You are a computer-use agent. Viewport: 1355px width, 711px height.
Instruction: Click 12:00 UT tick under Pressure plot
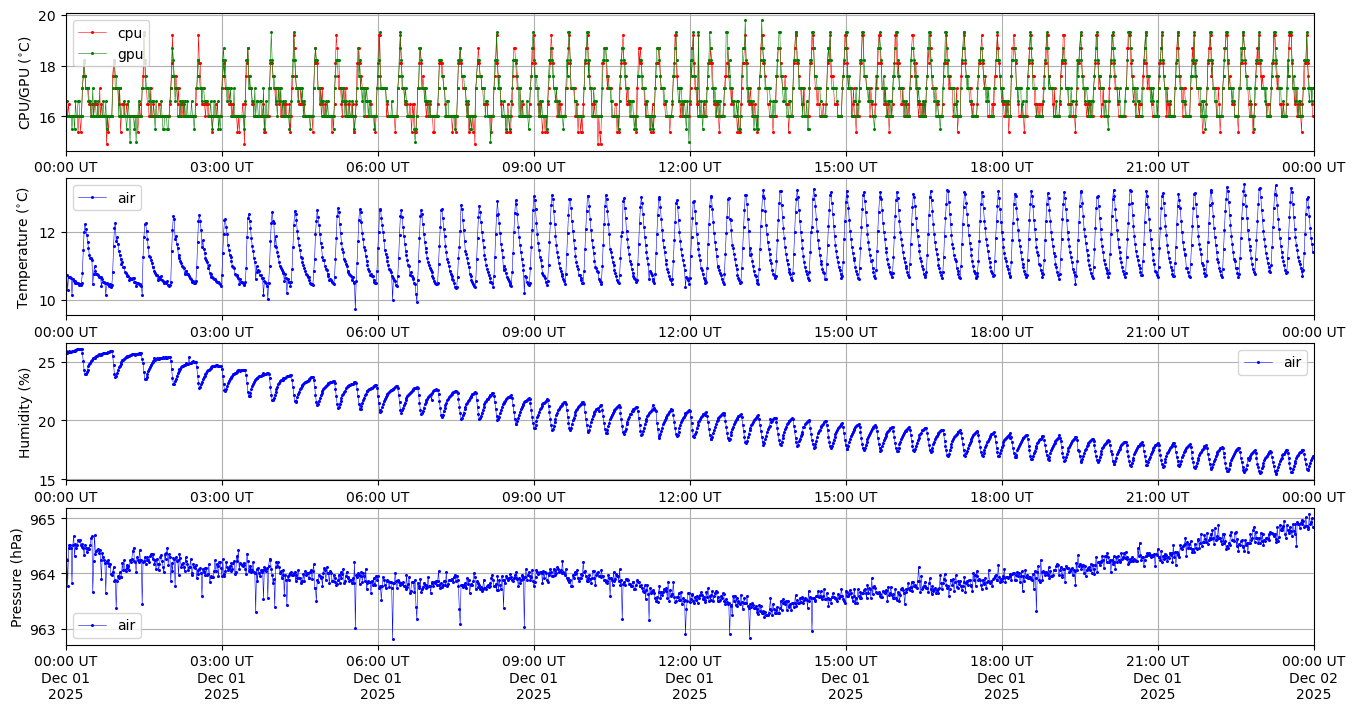689,660
